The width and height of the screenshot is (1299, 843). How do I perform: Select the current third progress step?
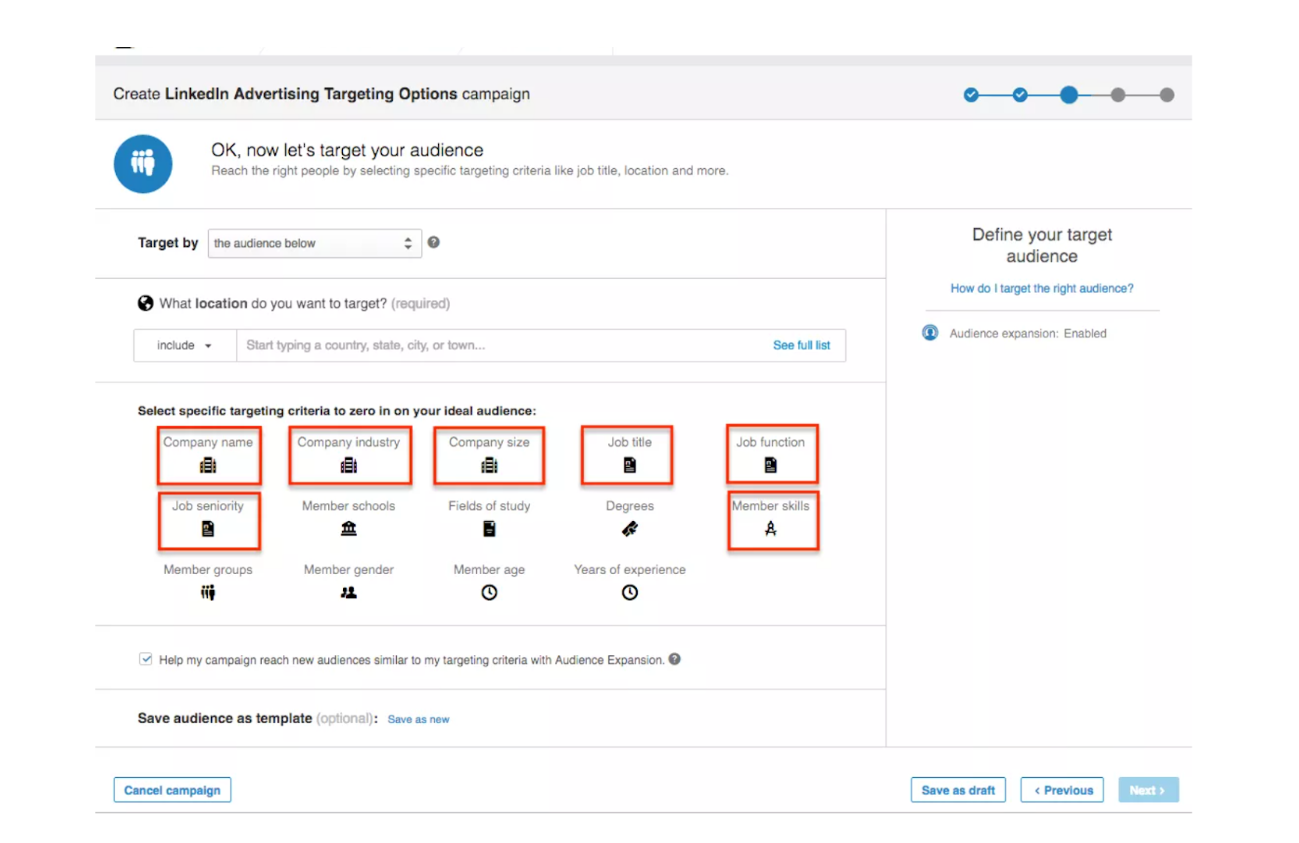tap(1069, 95)
